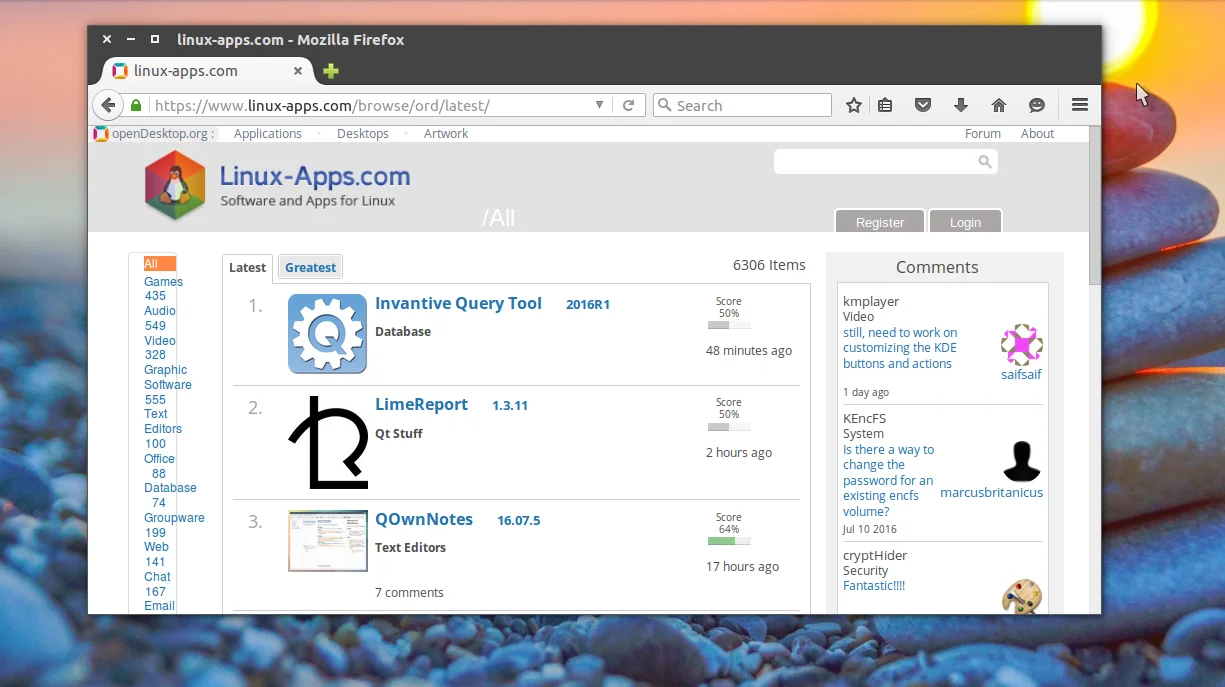Click the page vertical scrollbar

pos(1095,370)
